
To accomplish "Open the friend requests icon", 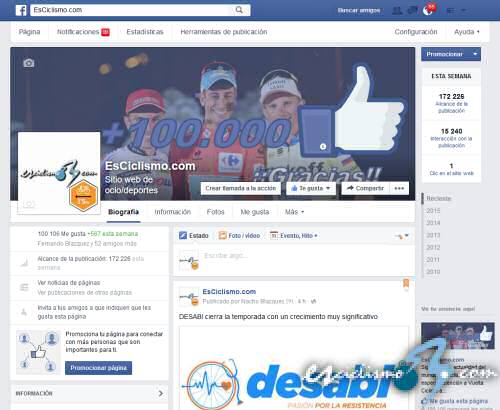I will point(397,10).
